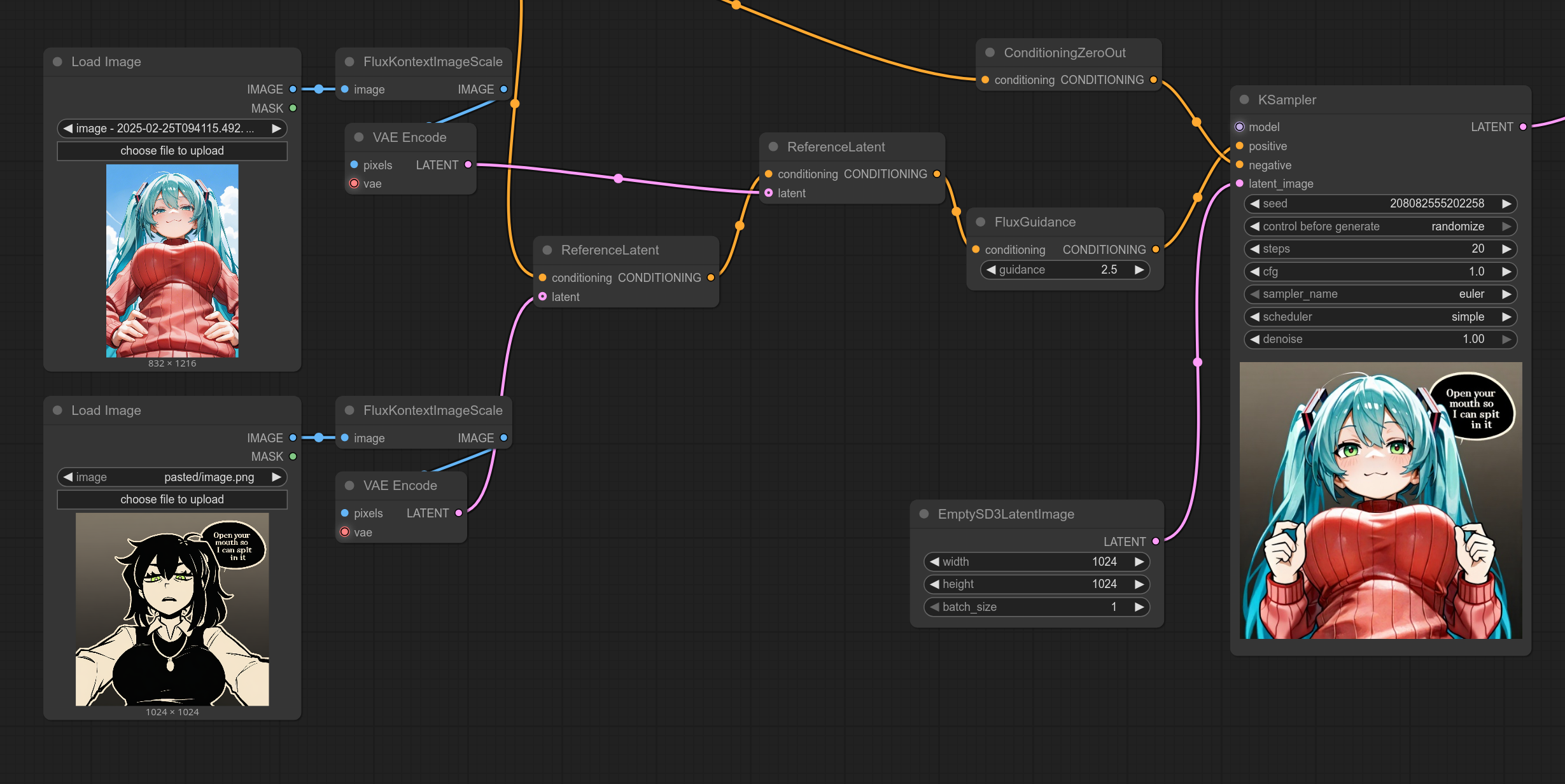Viewport: 1565px width, 784px height.
Task: Click top Load Image choose file to upload
Action: tap(172, 151)
